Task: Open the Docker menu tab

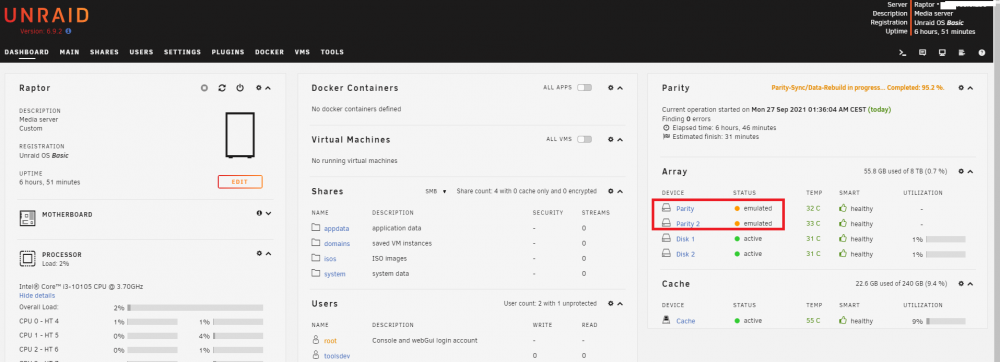Action: [x=269, y=52]
